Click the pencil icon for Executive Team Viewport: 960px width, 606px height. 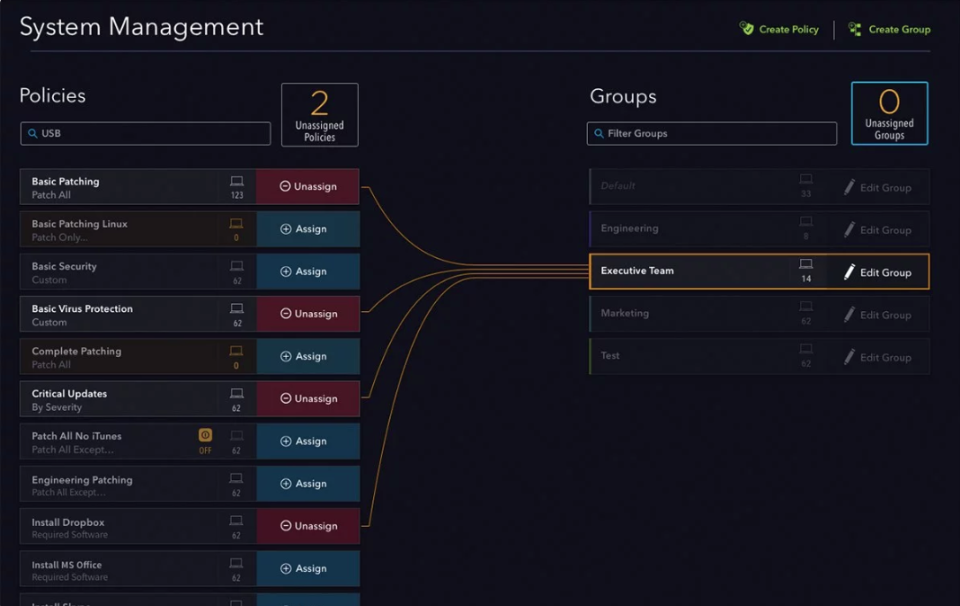click(x=849, y=272)
